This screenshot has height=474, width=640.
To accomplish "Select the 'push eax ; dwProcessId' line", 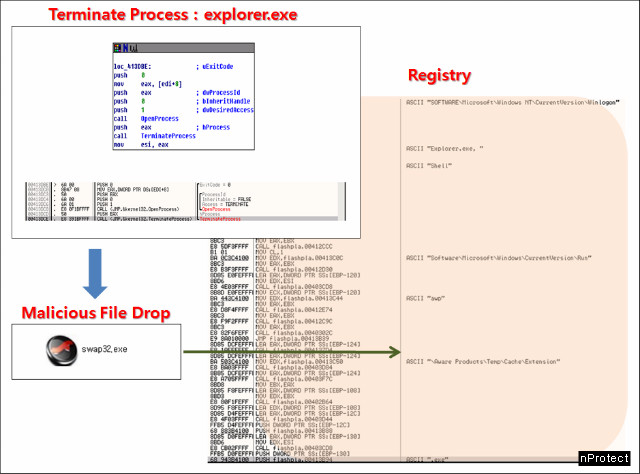I will pyautogui.click(x=177, y=93).
